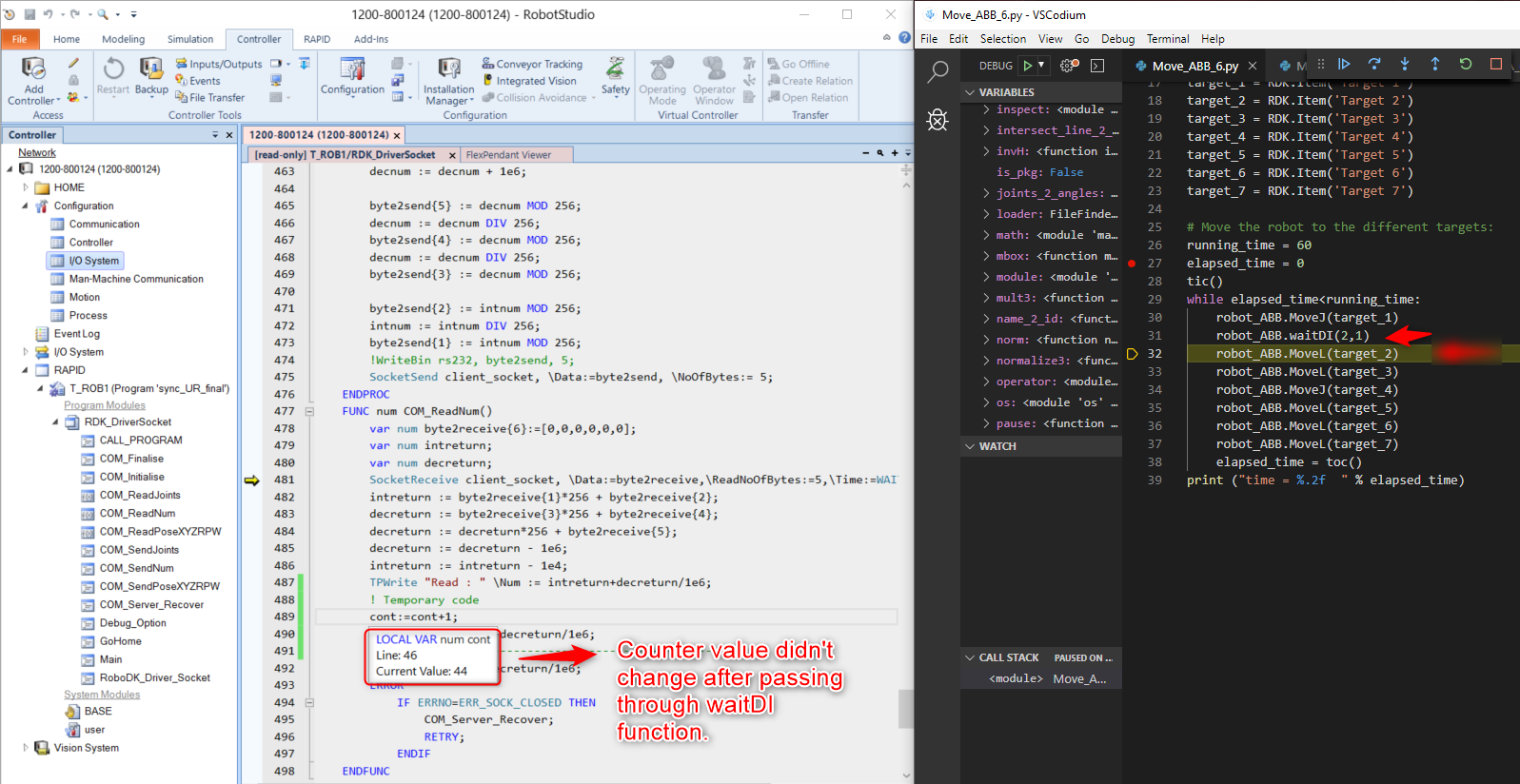Open the debug launch configuration dropdown arrow
The height and width of the screenshot is (784, 1520).
point(1041,66)
